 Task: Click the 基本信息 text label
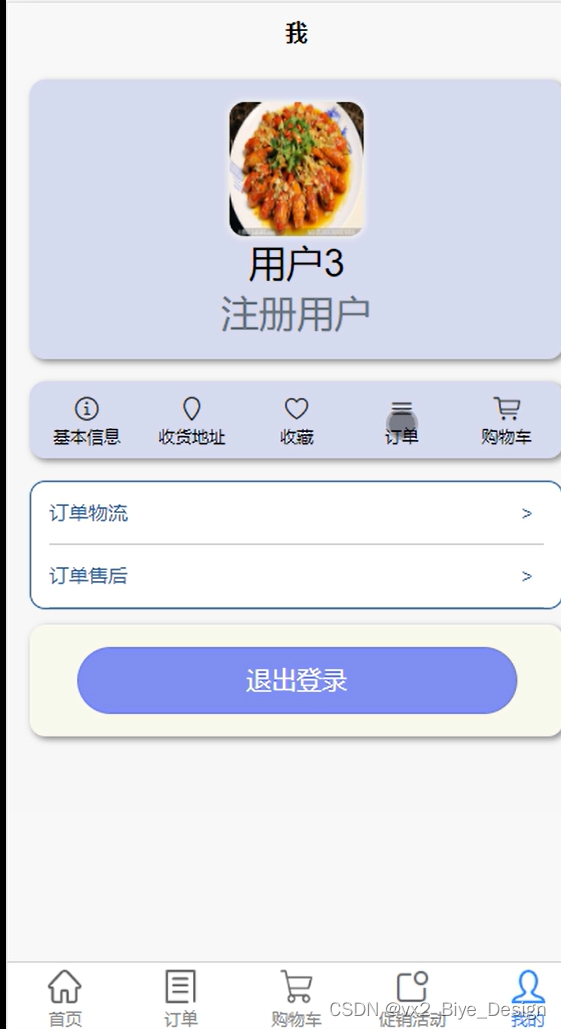[87, 437]
